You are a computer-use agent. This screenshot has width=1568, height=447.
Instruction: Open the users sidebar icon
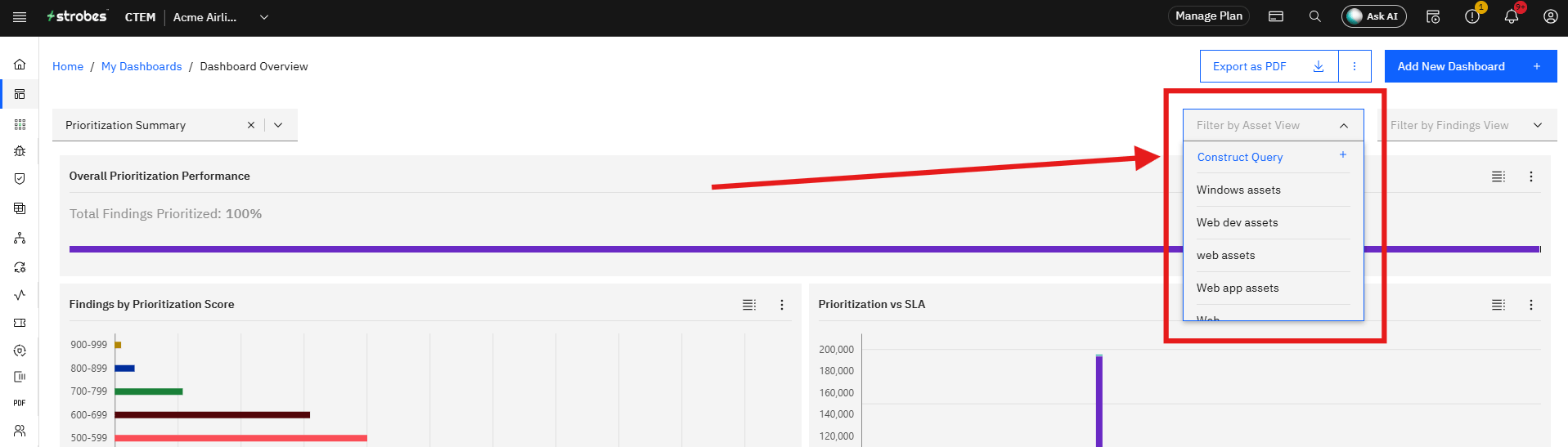click(20, 431)
